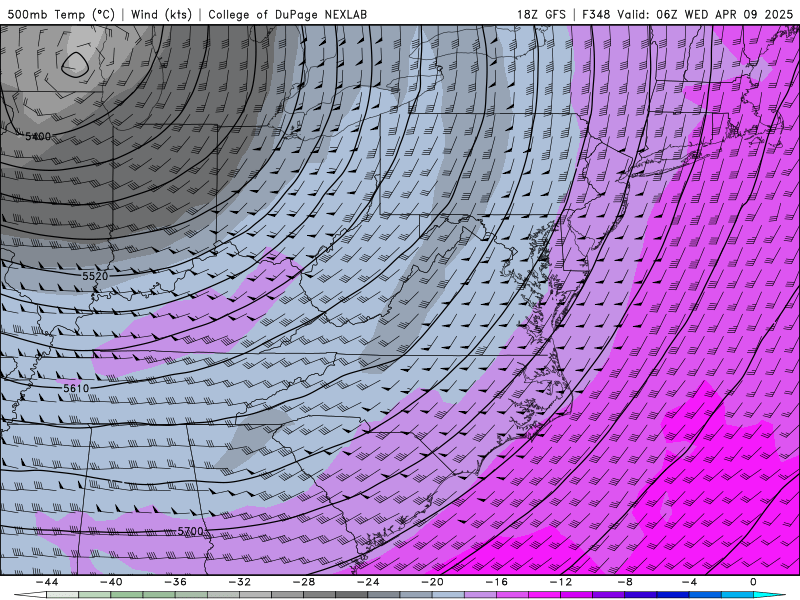Click the -32 colorbar tick label
Image resolution: width=800 pixels, height=600 pixels.
coord(239,582)
